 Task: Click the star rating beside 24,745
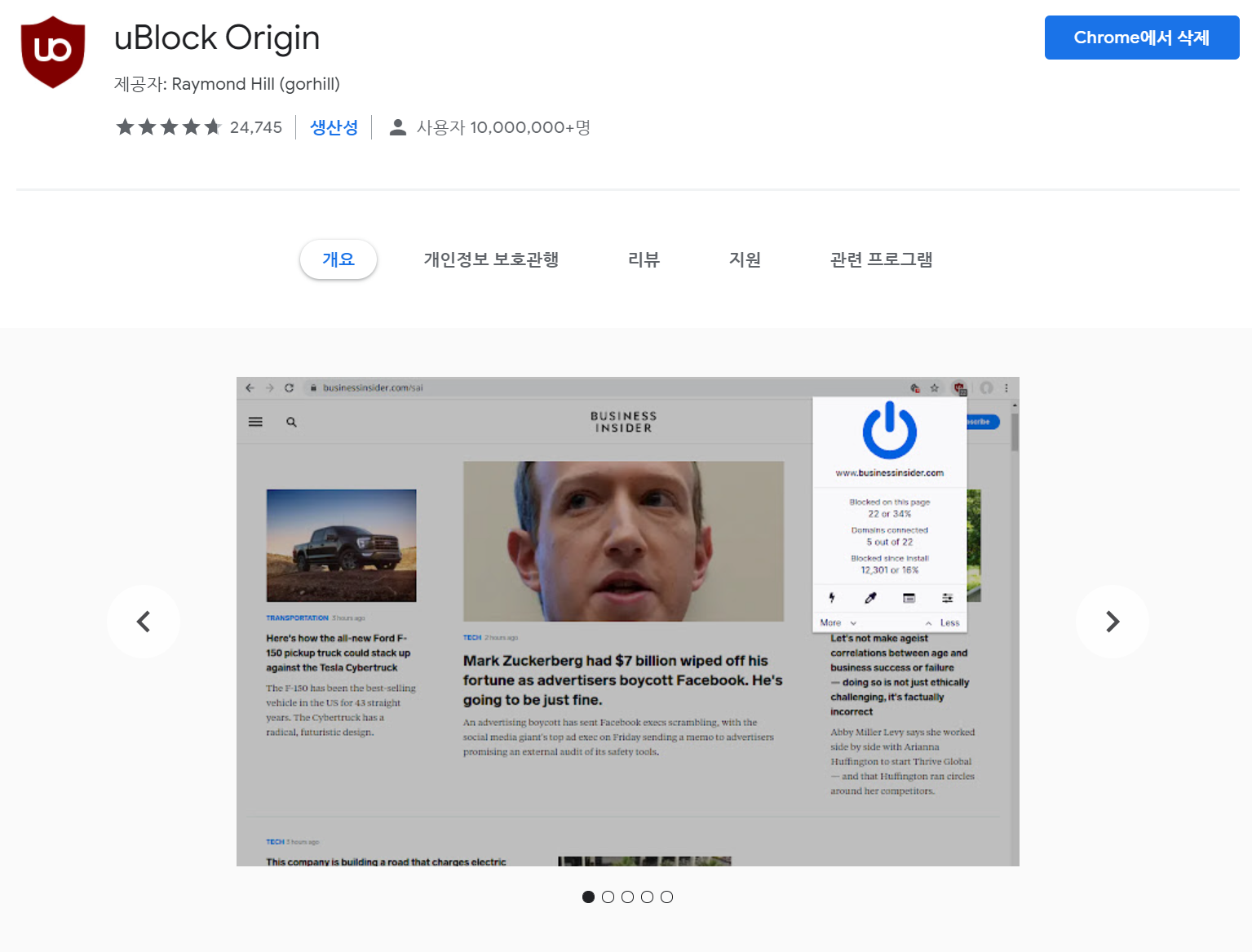click(x=169, y=127)
